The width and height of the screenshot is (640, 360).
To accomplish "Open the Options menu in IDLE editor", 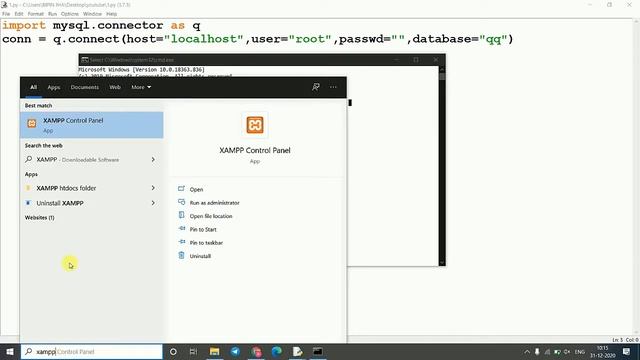I will point(70,14).
